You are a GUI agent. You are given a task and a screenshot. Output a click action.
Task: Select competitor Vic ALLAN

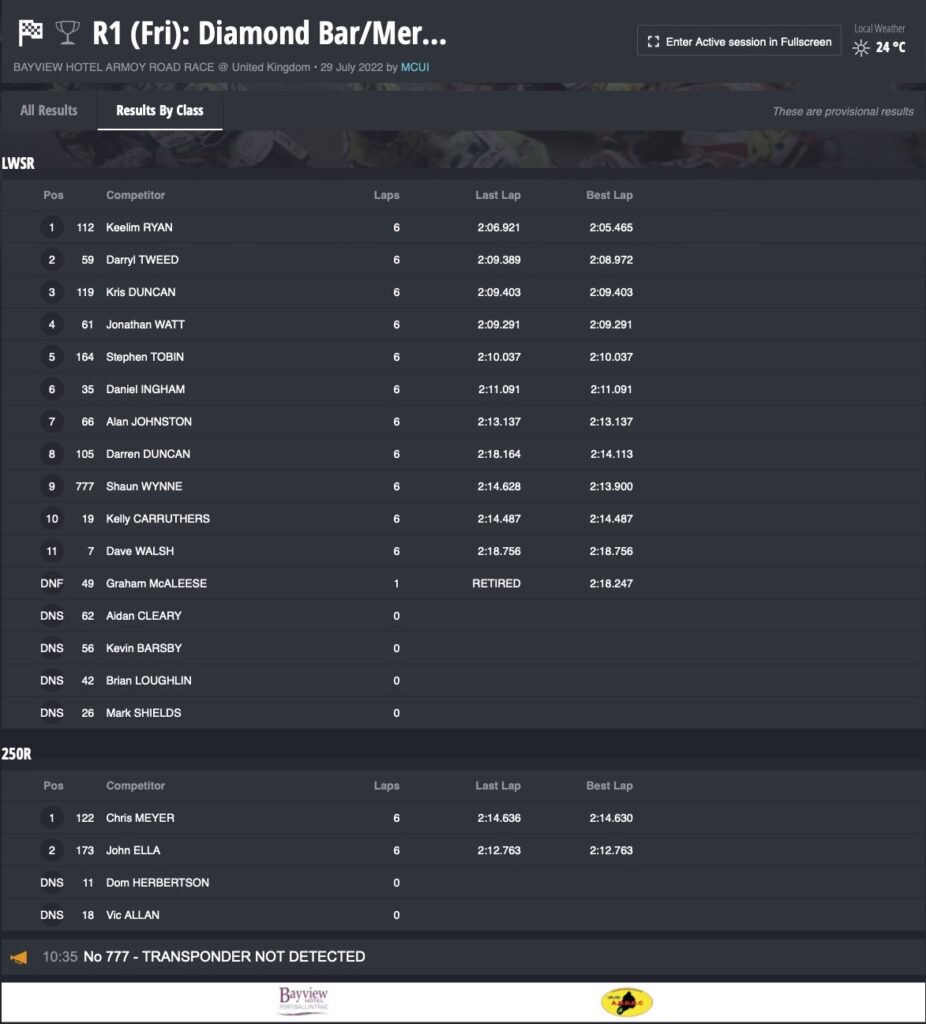(133, 915)
